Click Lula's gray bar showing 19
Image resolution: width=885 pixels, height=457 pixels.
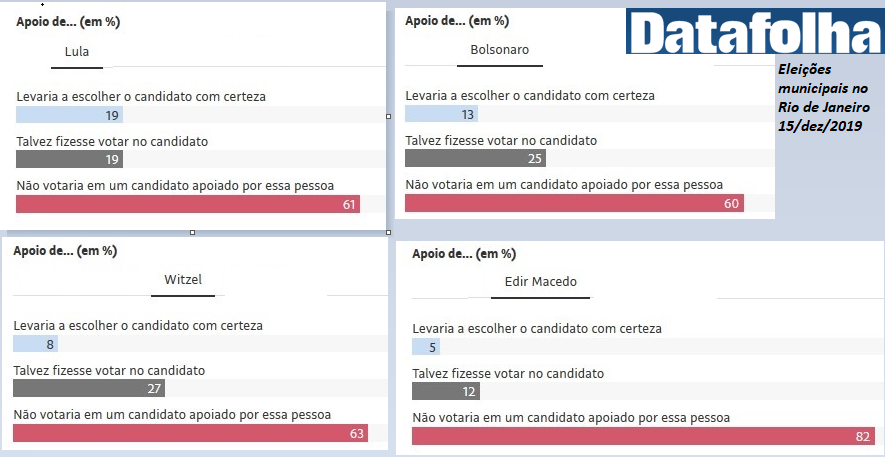(x=70, y=159)
